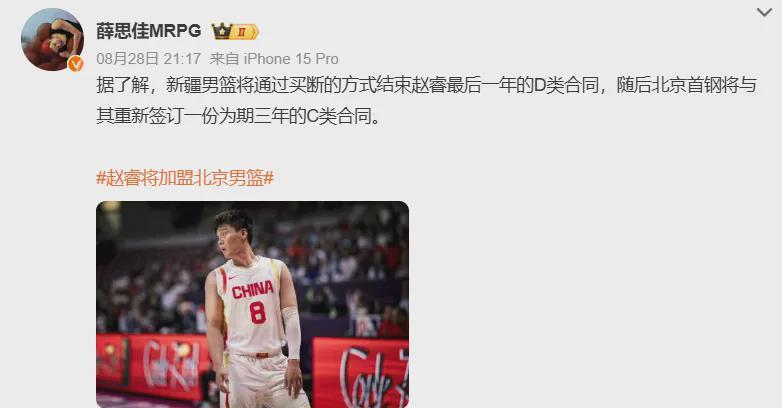Open the post timestamp 08月28日 21:17
The height and width of the screenshot is (408, 782).
[149, 59]
